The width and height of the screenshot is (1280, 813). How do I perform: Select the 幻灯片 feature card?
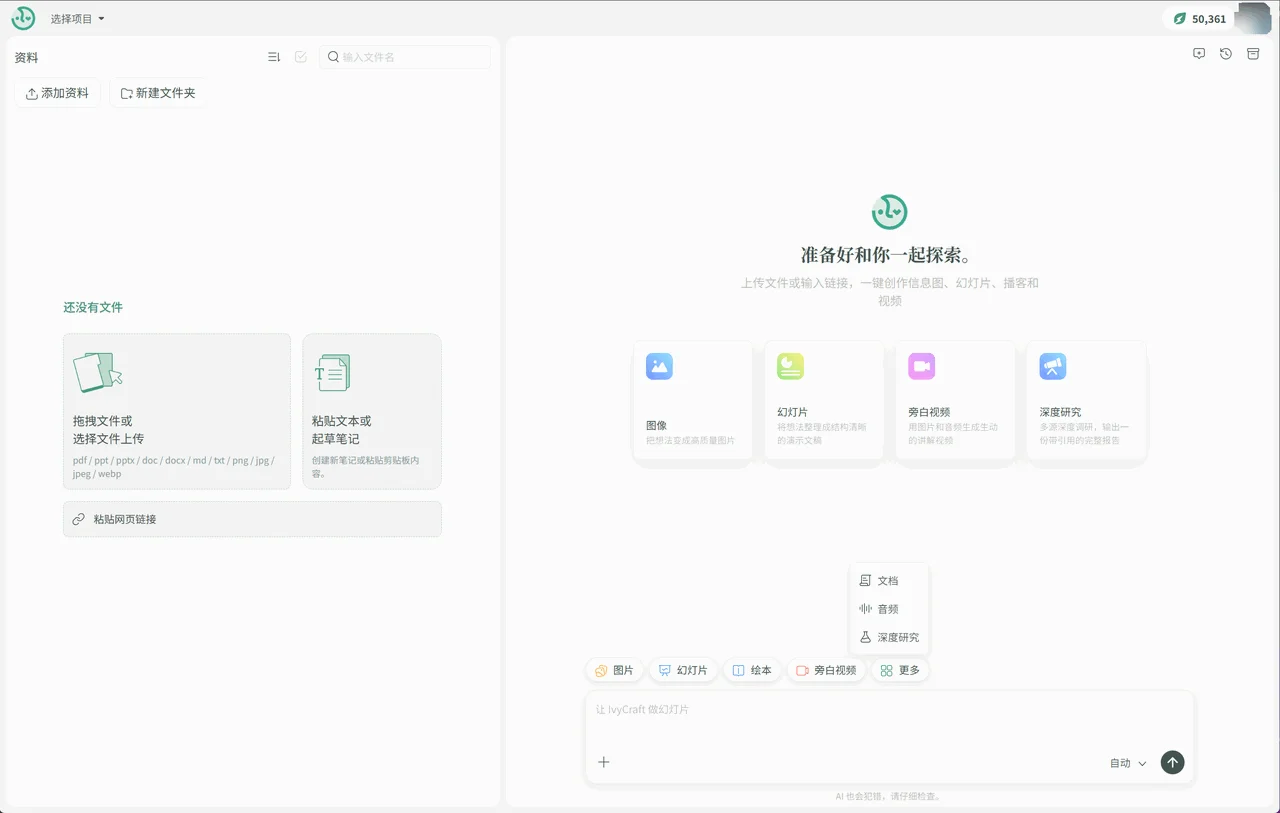tap(824, 400)
